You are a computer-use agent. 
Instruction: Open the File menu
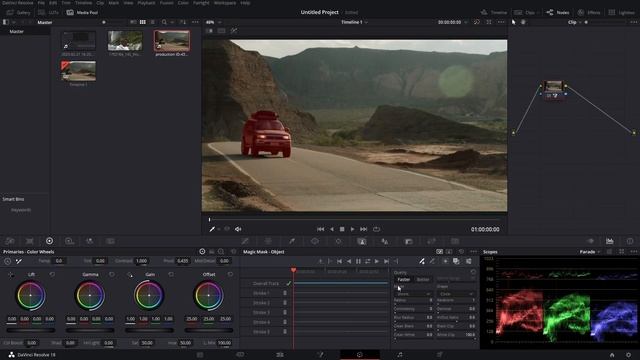(41, 3)
